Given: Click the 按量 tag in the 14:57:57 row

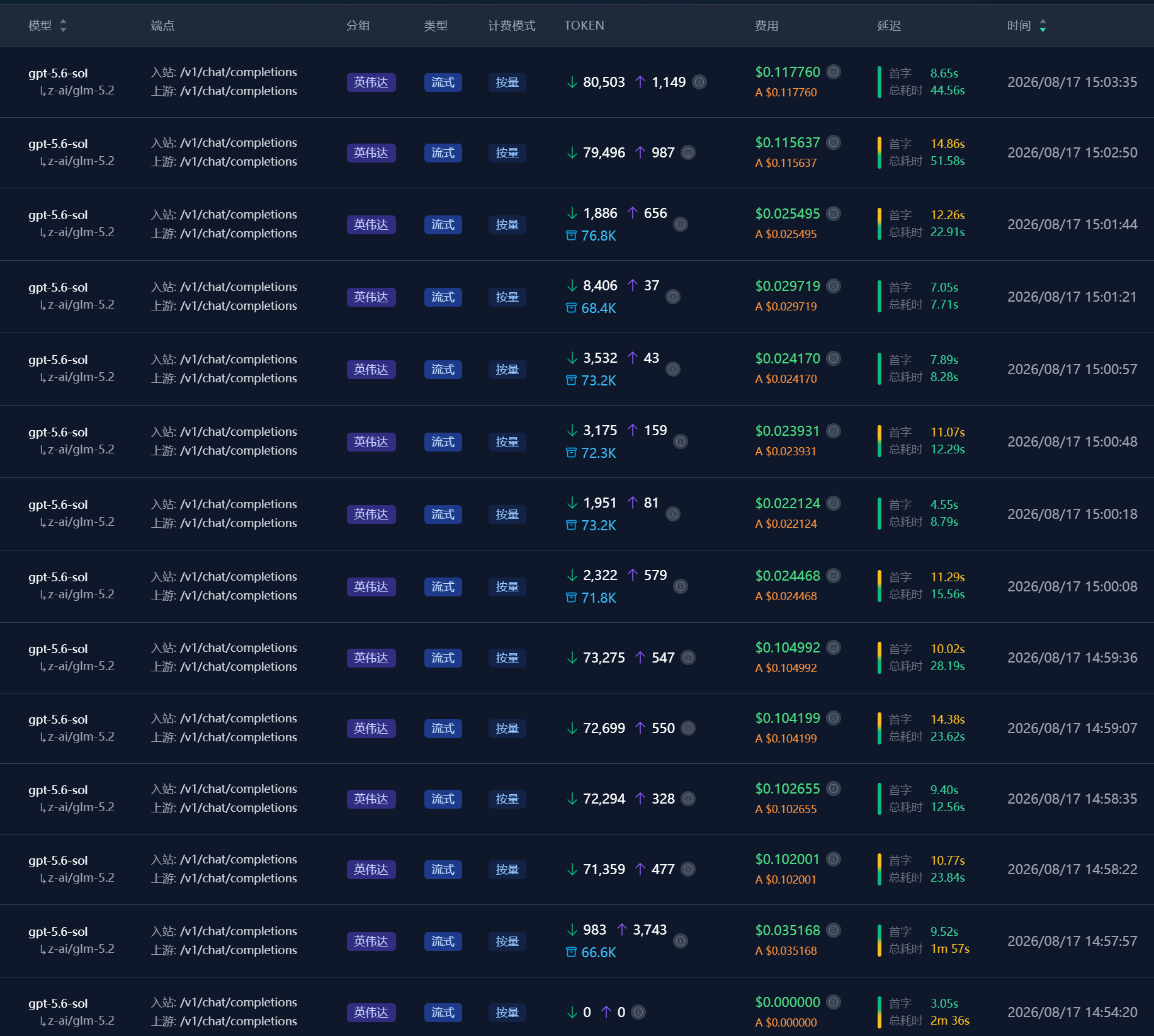Looking at the screenshot, I should (507, 942).
